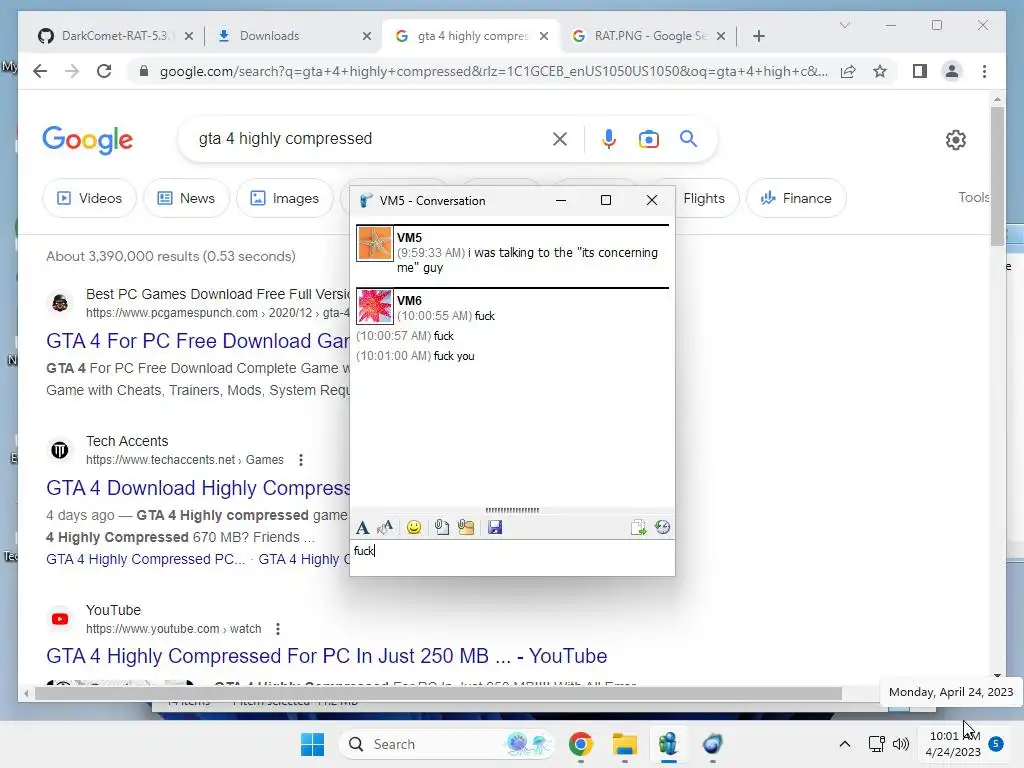Open Google quick settings gear
Image resolution: width=1024 pixels, height=768 pixels.
tap(955, 140)
